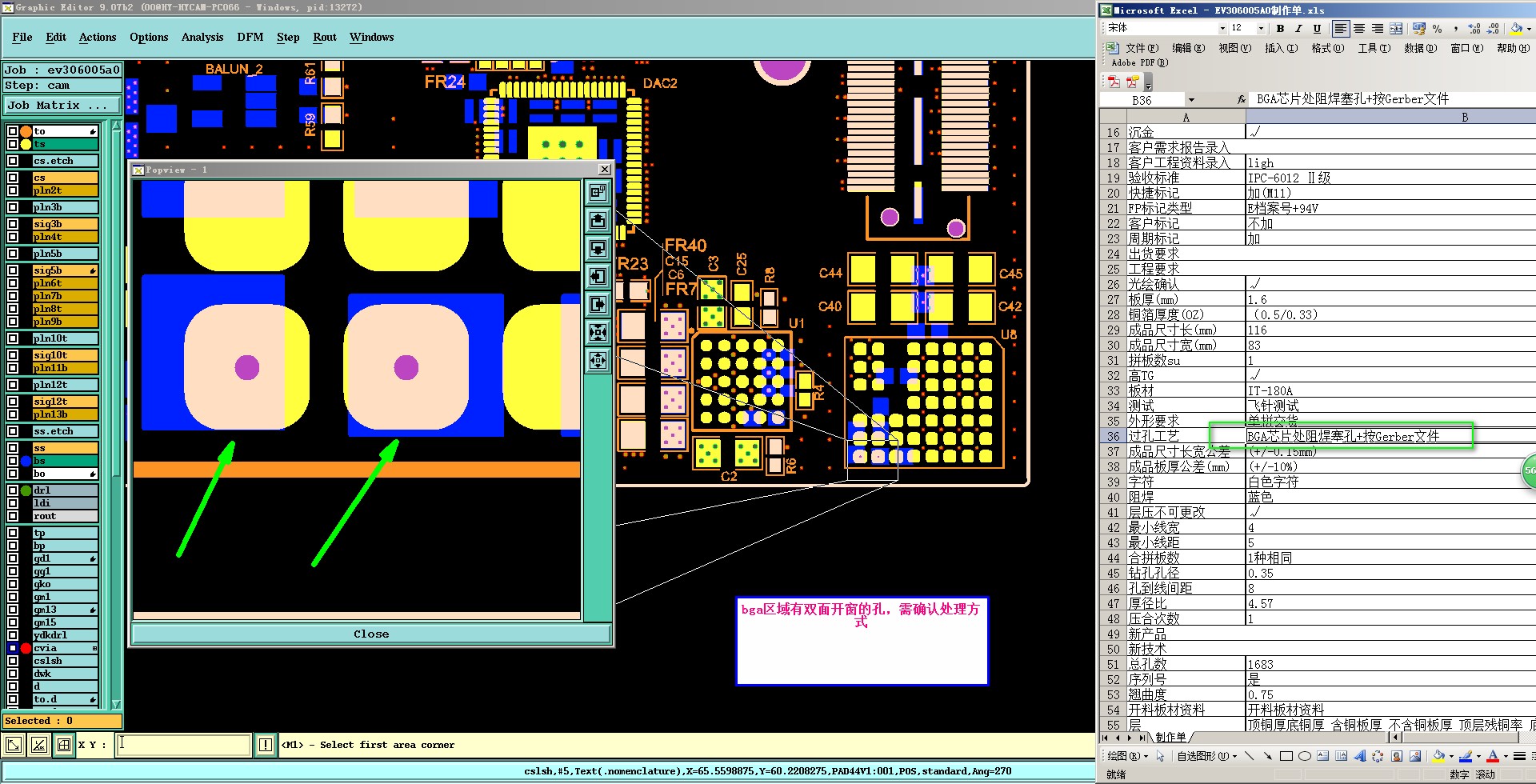This screenshot has height=784, width=1536.
Task: Click the Select Objects pointer in the drawing toolbar
Action: (x=1161, y=756)
